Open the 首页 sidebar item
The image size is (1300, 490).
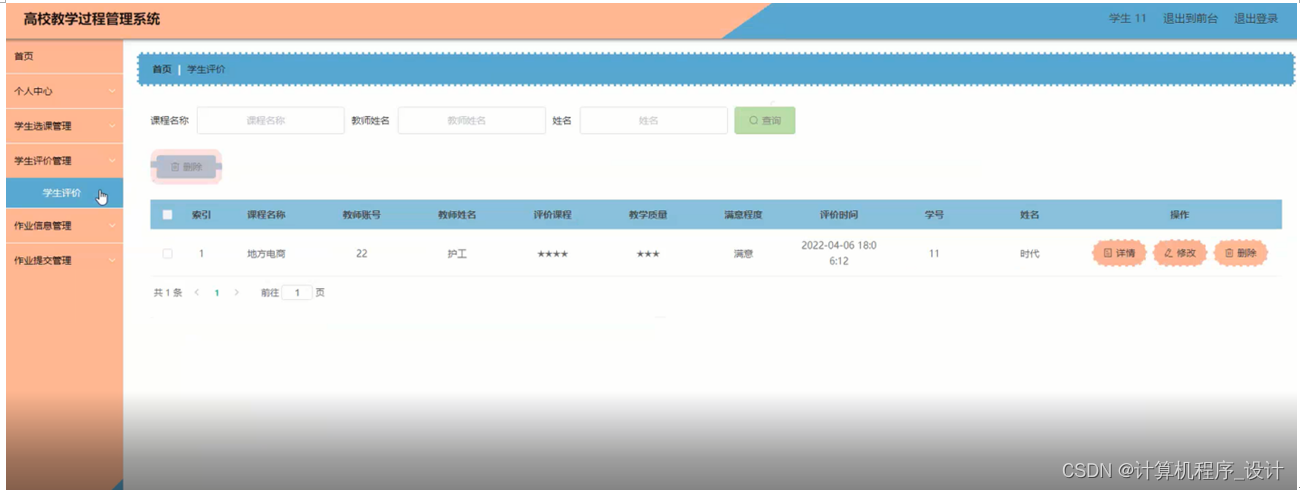64,56
